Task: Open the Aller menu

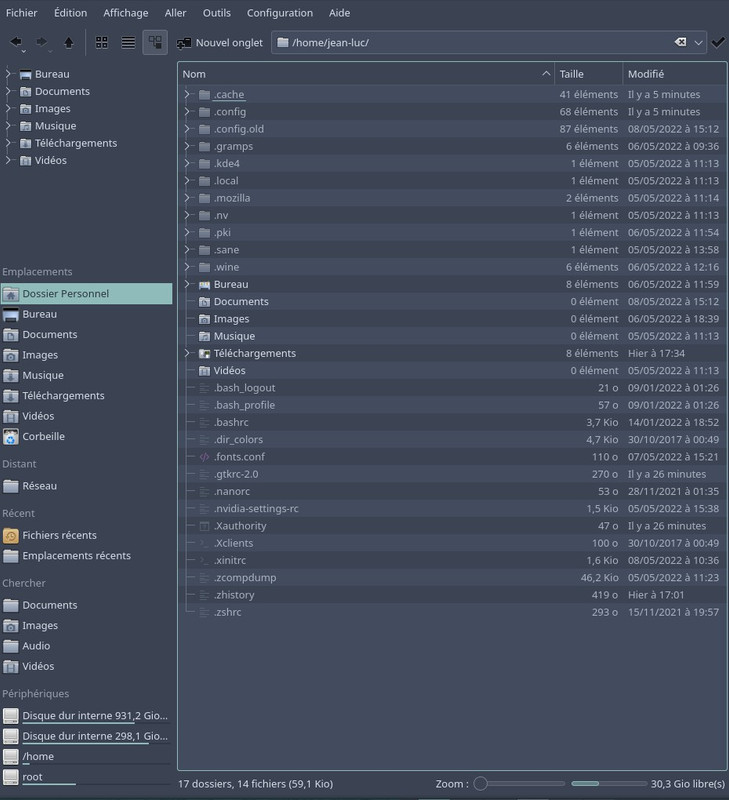Action: coord(175,13)
